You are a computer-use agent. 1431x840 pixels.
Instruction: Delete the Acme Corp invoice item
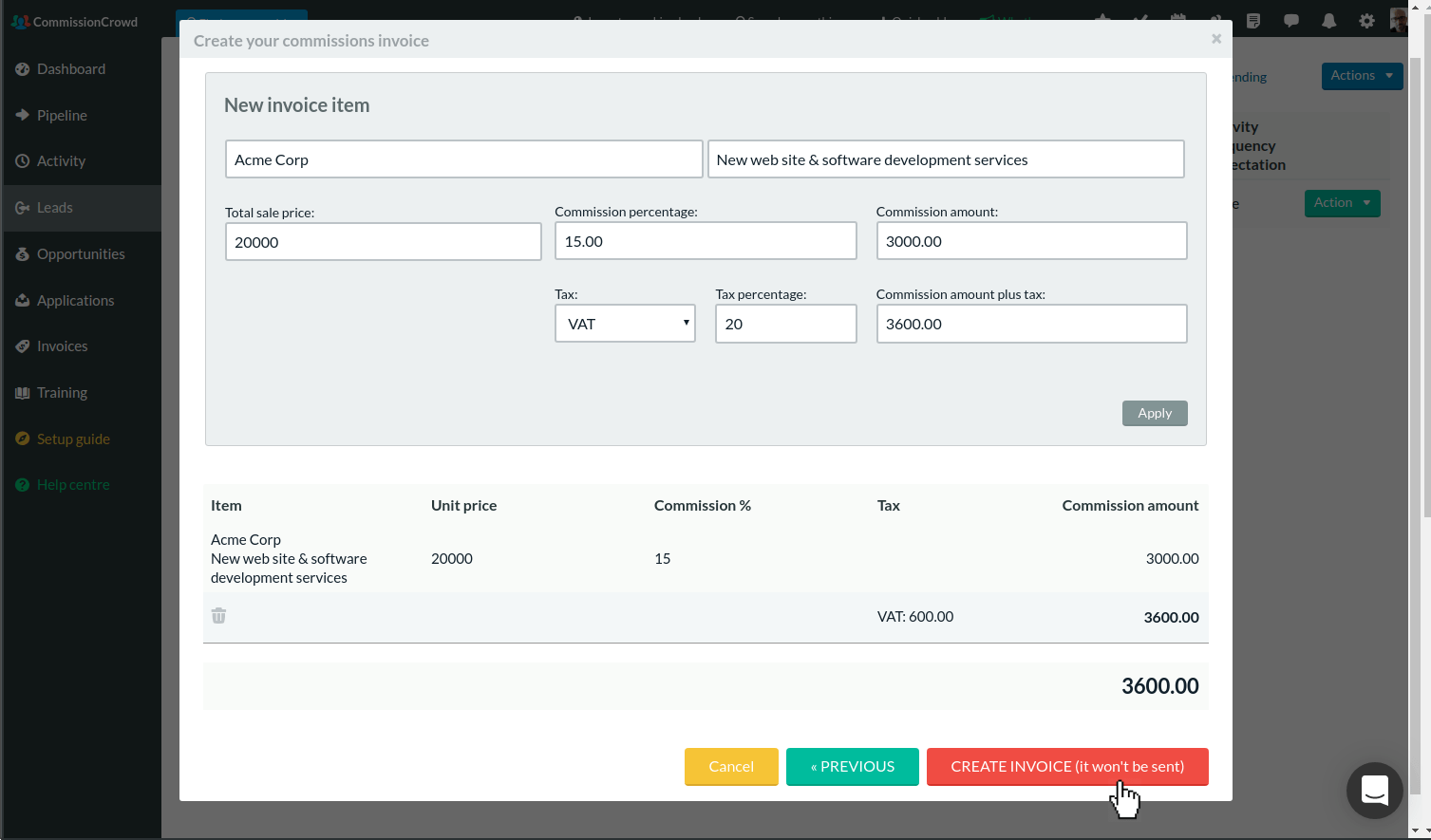coord(218,616)
